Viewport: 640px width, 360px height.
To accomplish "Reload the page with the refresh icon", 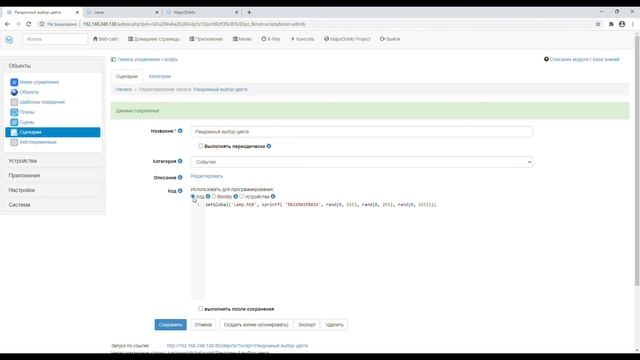I will [x=29, y=24].
